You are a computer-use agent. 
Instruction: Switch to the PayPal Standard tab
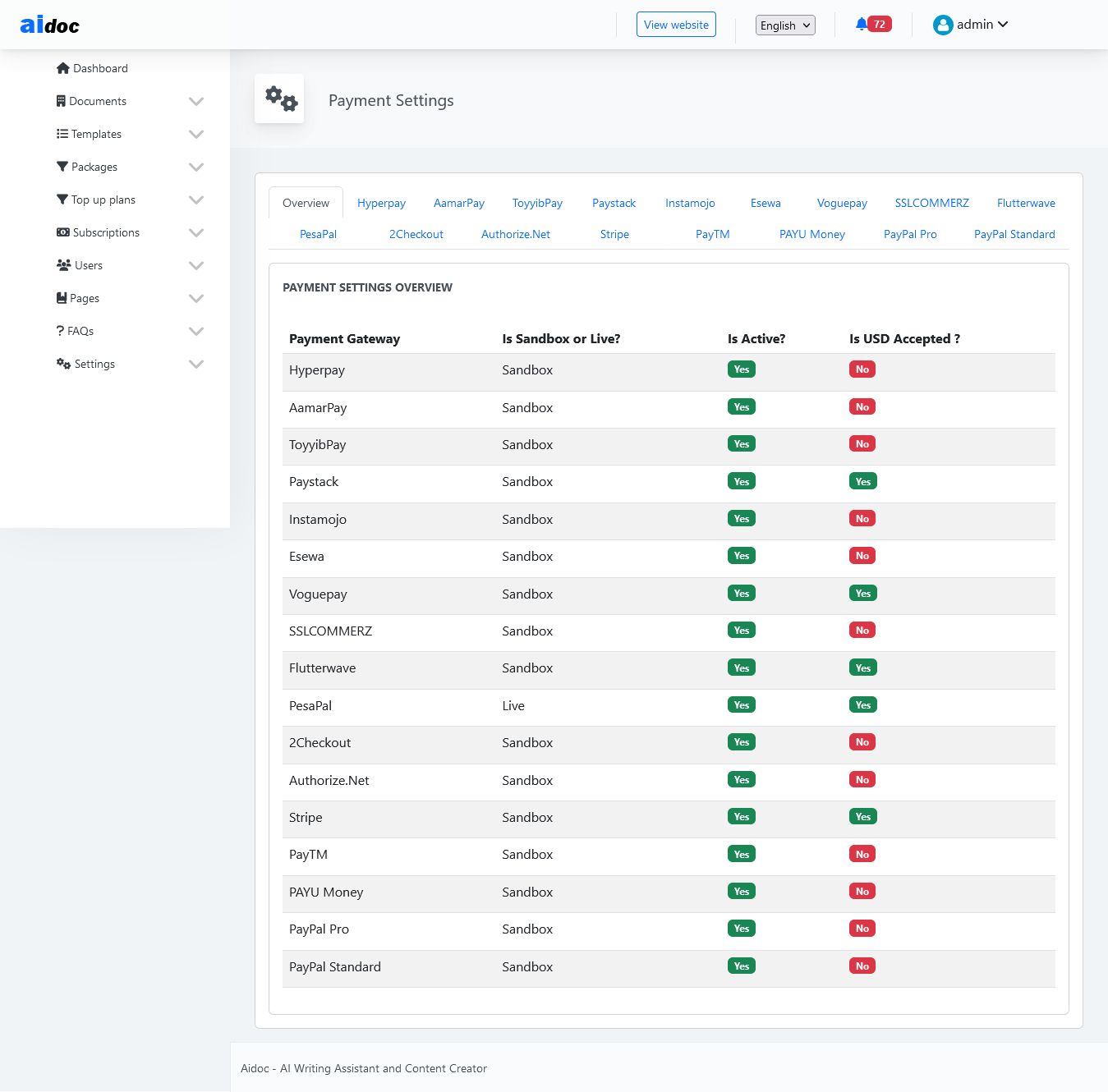click(1014, 234)
